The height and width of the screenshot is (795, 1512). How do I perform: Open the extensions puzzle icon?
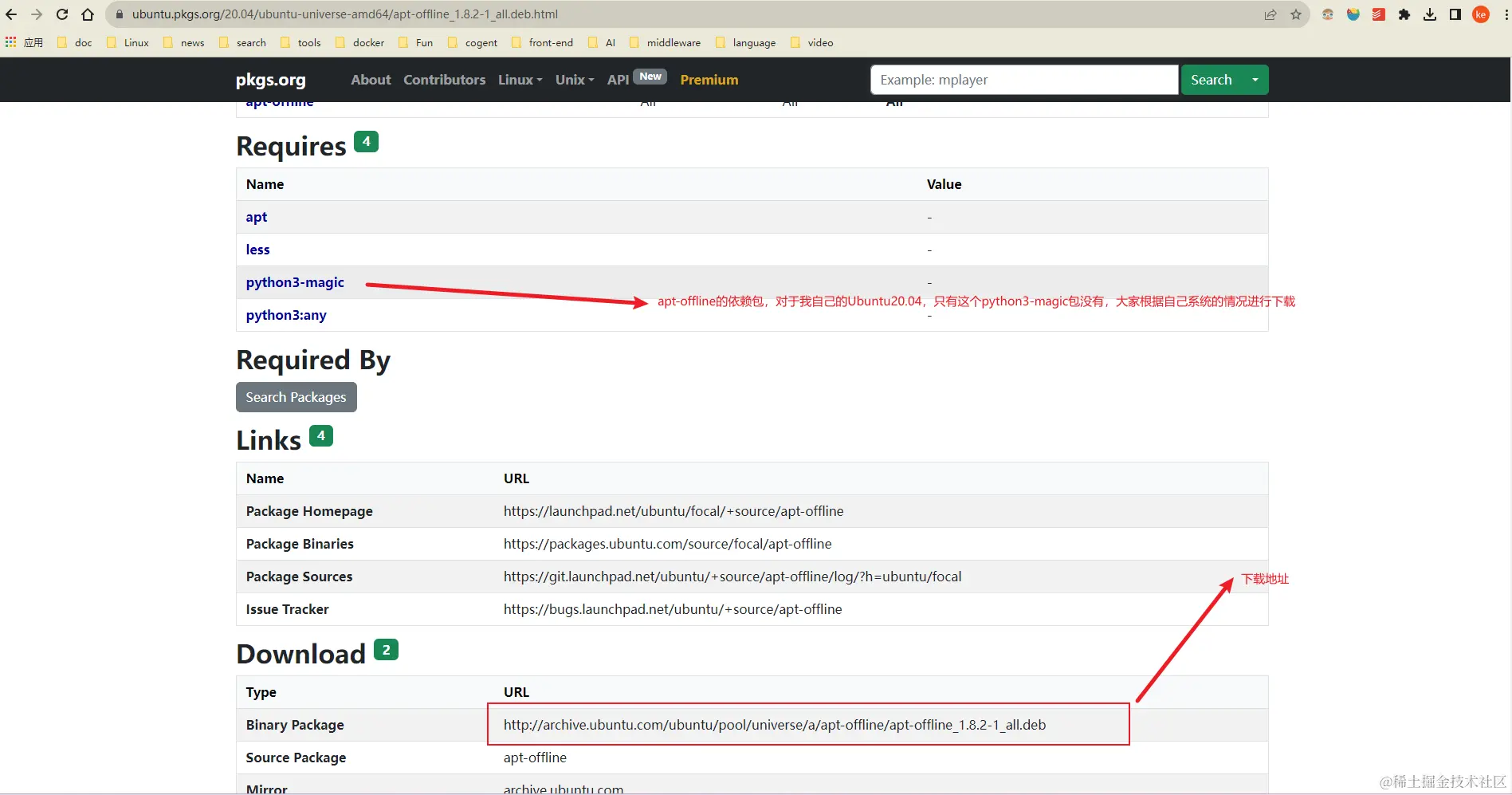(1404, 14)
